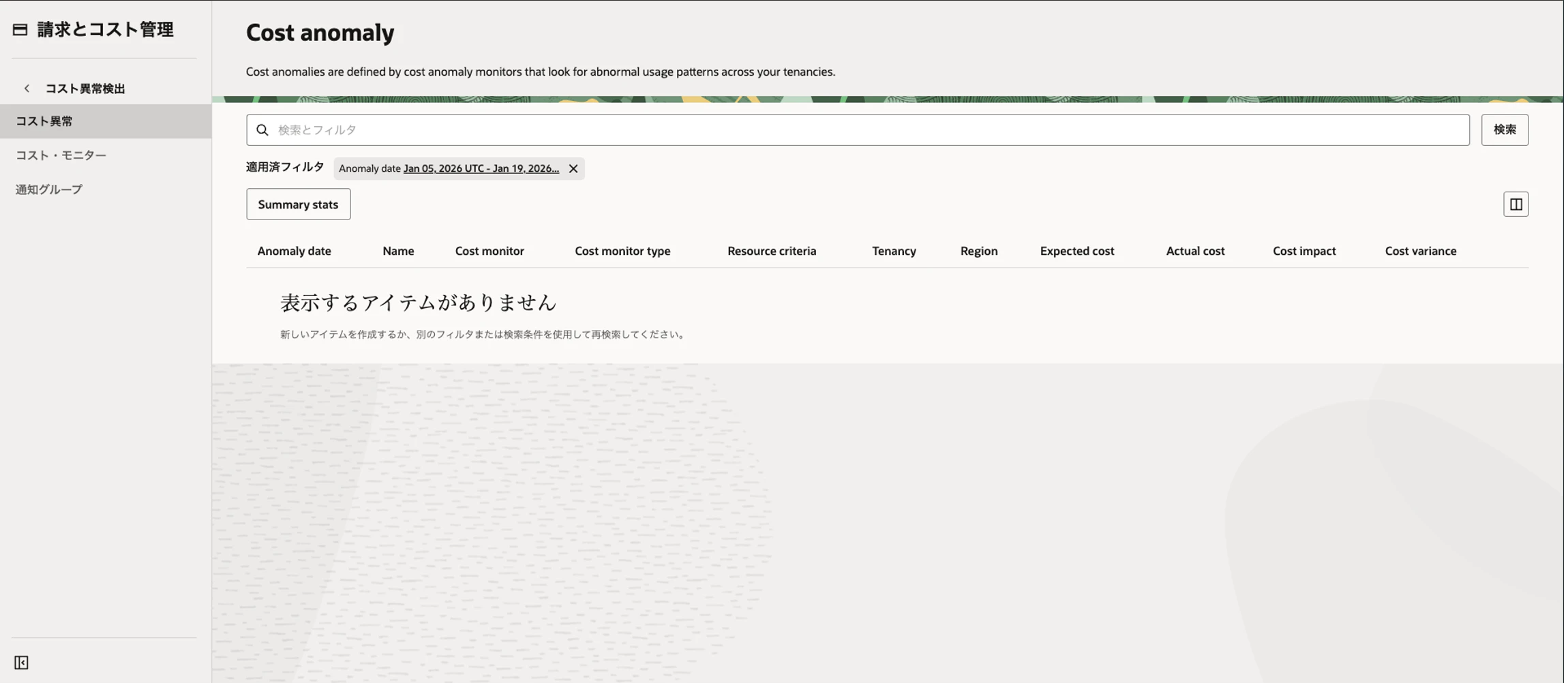Click the 表示するアイテムがありません message
Screen dimensions: 1568x683
coord(419,303)
